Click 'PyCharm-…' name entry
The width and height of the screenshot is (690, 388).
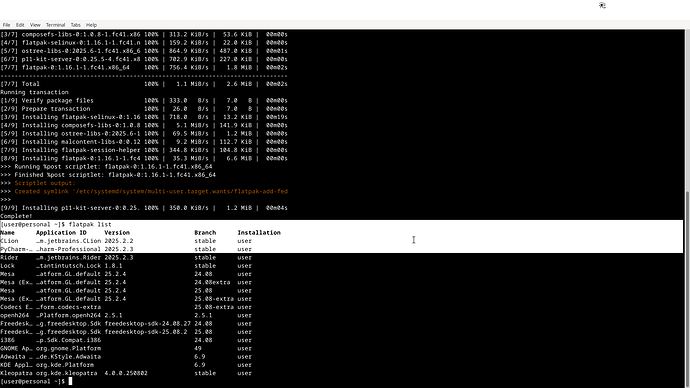[16, 249]
